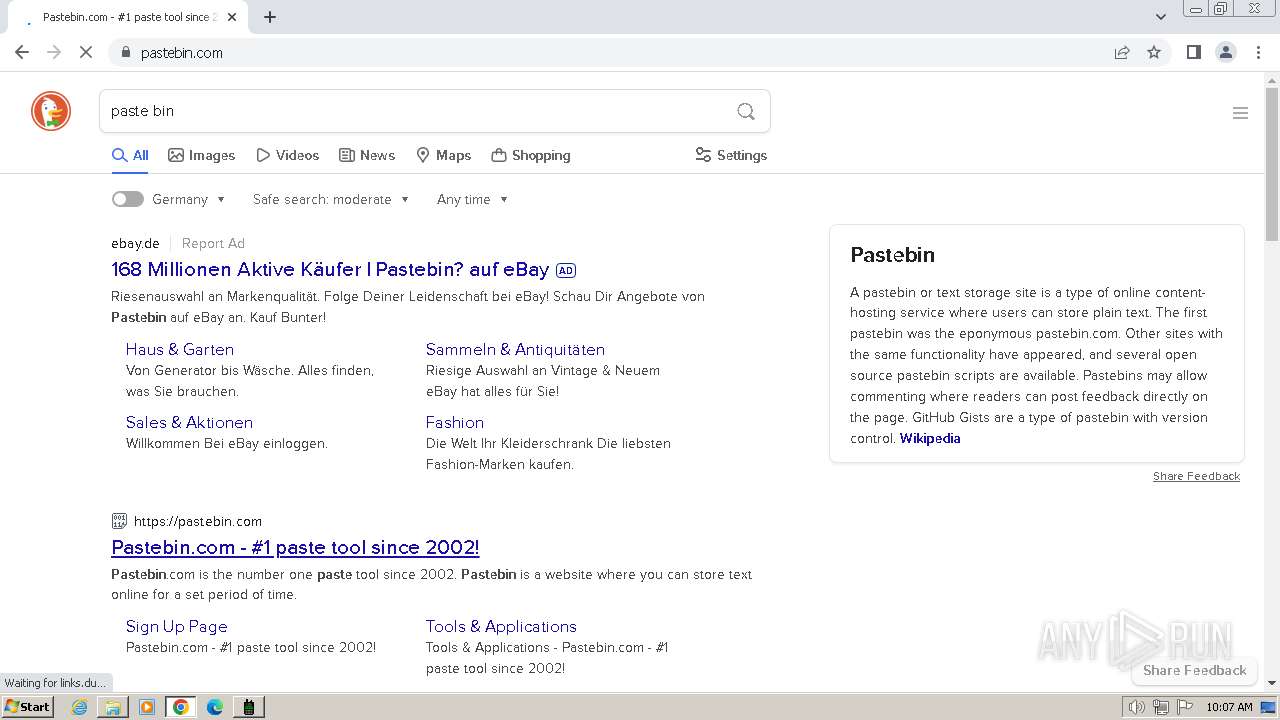Open the media player taskbar icon
Image resolution: width=1280 pixels, height=720 pixels.
pos(147,707)
